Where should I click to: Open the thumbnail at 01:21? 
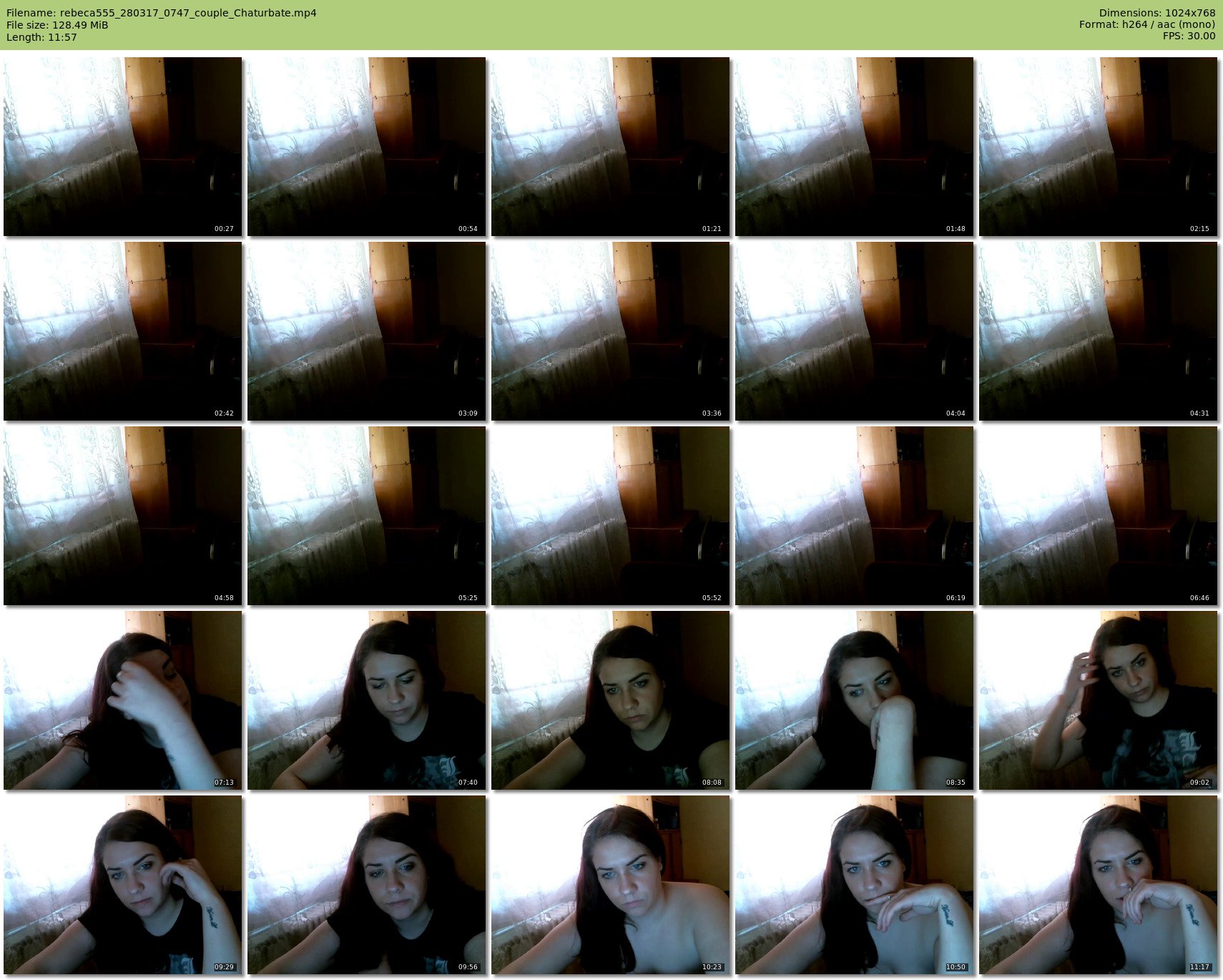610,147
